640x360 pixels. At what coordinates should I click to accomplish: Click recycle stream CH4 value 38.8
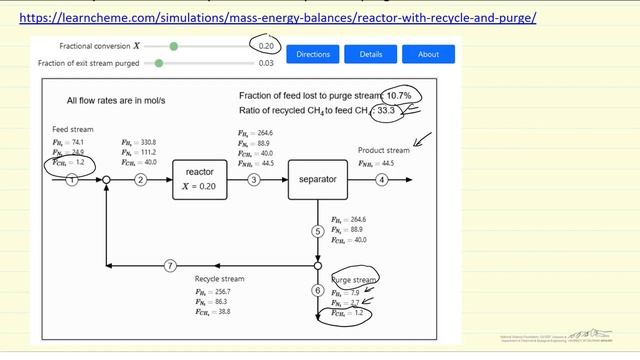click(x=224, y=312)
